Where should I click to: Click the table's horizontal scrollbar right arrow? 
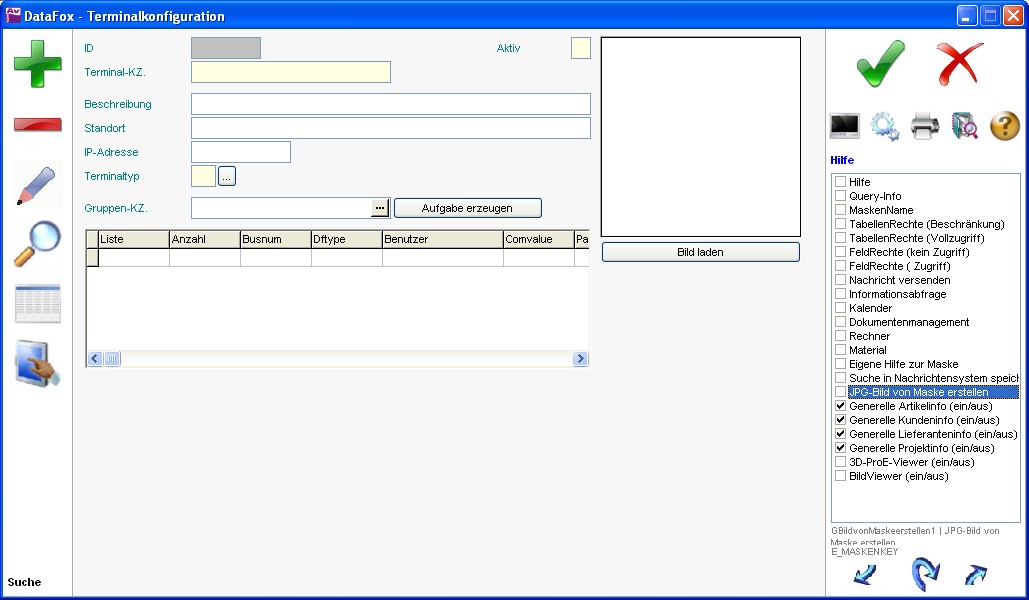click(580, 359)
